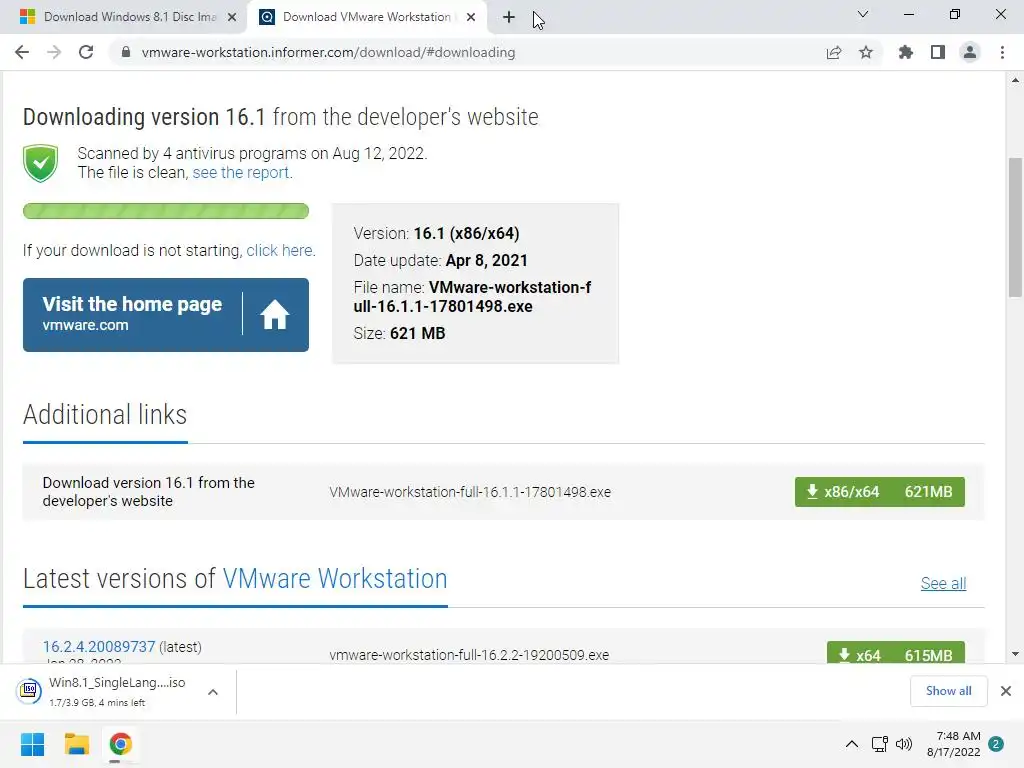This screenshot has height=768, width=1024.
Task: Click the 'Date update: Apr 8, 2021' text
Action: tap(440, 261)
